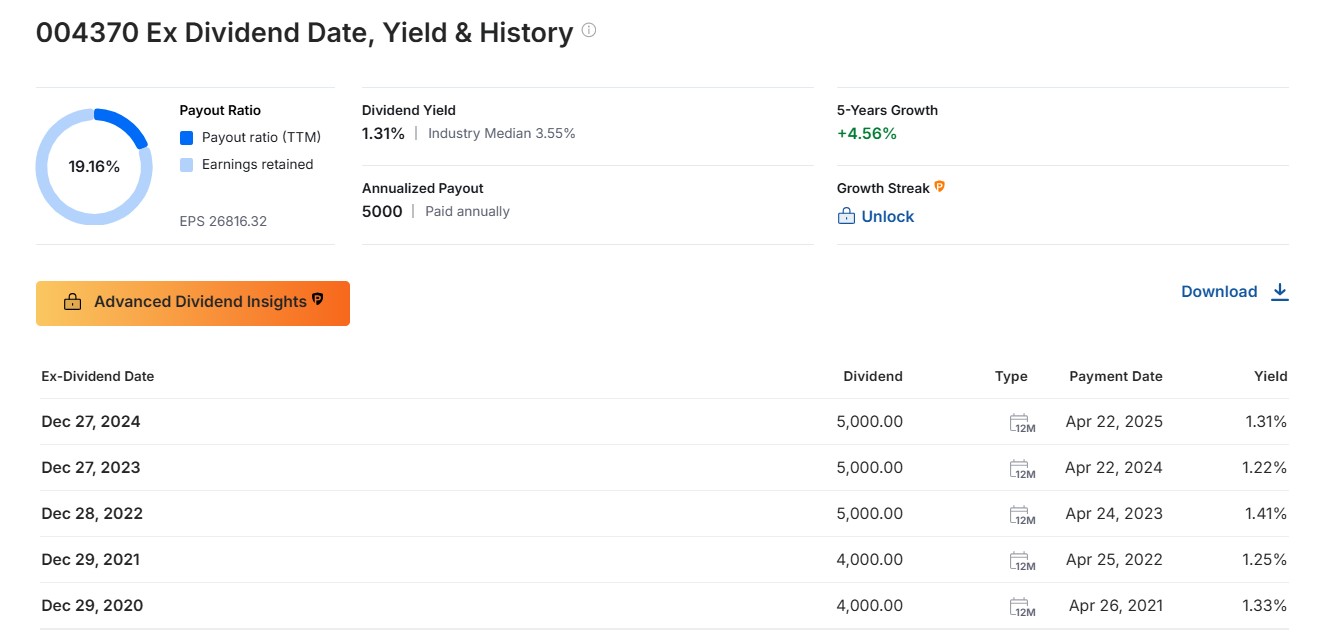The image size is (1317, 634).
Task: Click the 19.16% payout donut chart
Action: coord(94,166)
